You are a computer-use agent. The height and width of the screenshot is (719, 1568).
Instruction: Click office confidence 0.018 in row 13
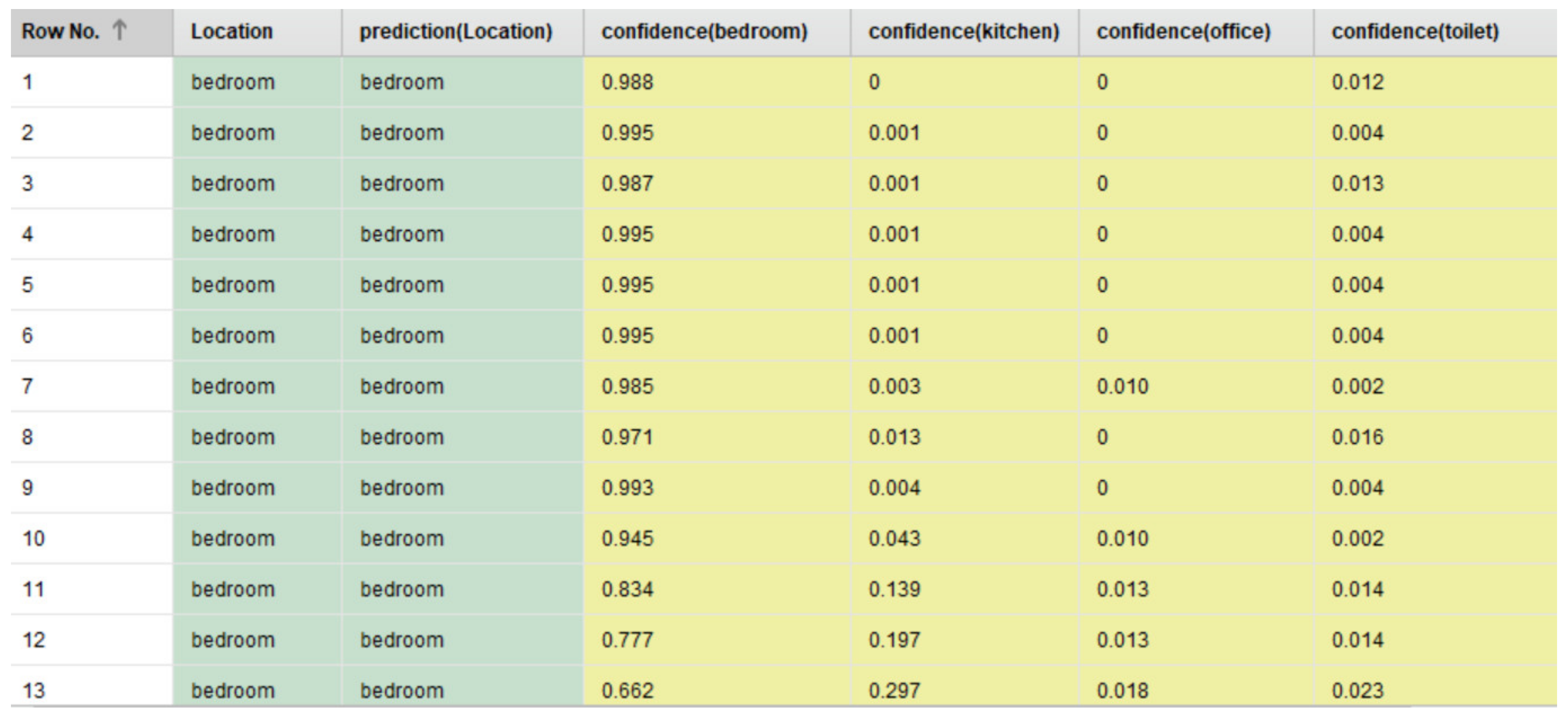point(1122,690)
